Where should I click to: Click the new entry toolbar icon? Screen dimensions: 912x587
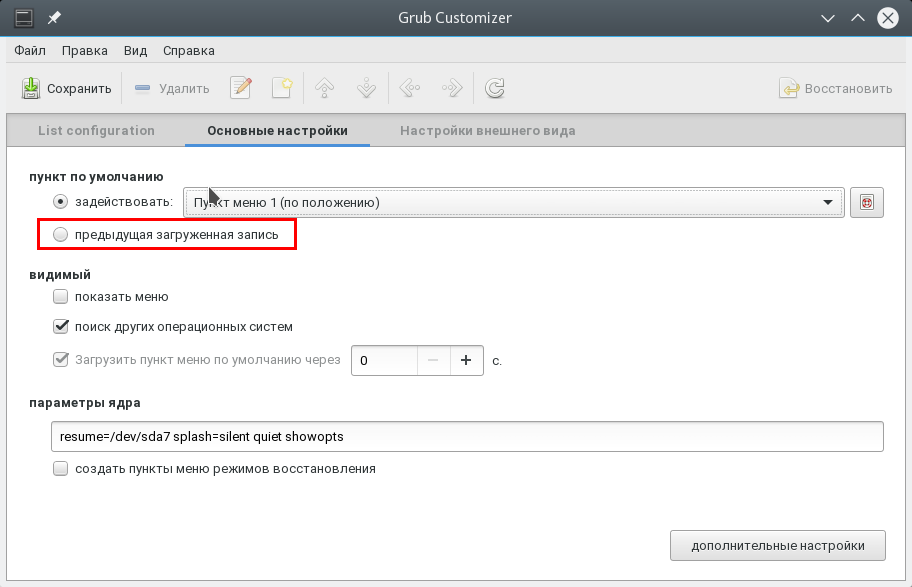click(x=282, y=88)
